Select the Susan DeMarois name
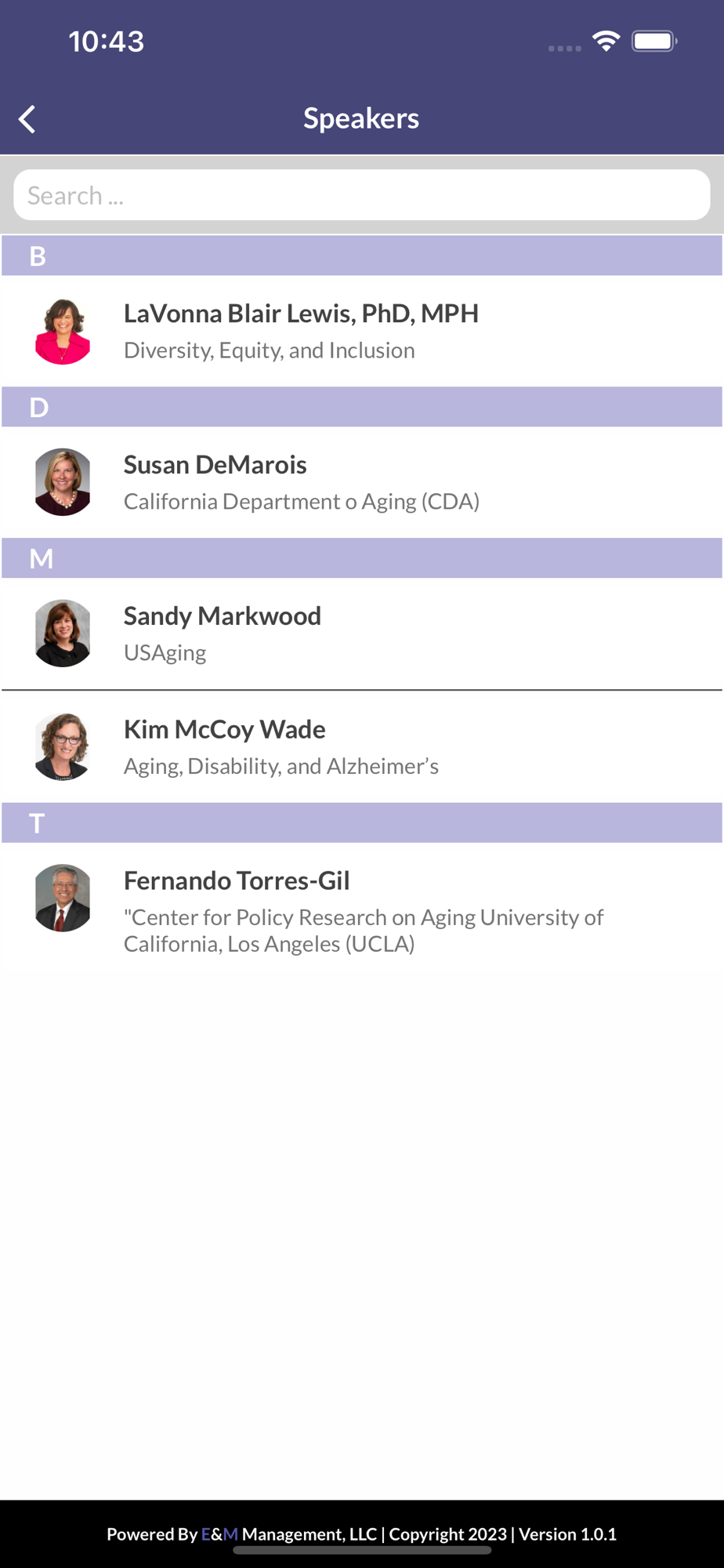Screen dimensions: 724x1568 click(x=215, y=465)
